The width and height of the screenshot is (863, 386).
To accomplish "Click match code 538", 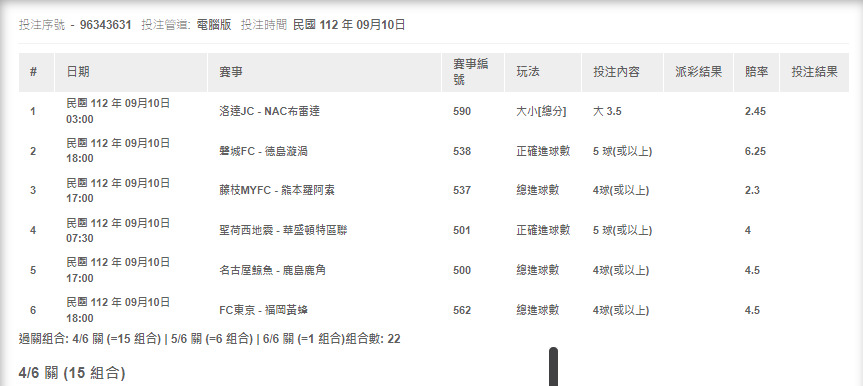I will (x=462, y=151).
